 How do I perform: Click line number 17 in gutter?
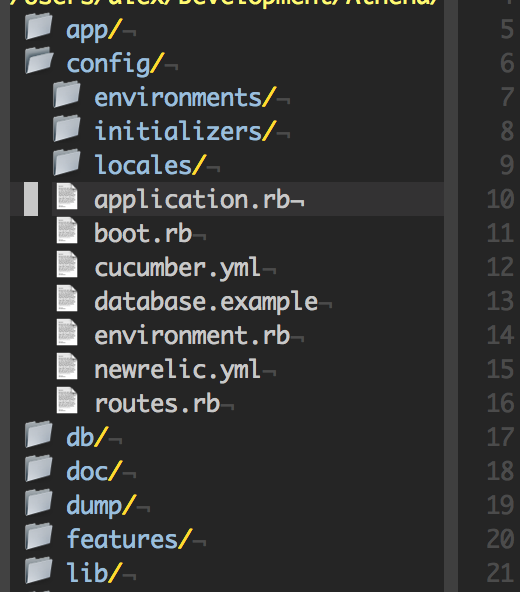coord(500,437)
